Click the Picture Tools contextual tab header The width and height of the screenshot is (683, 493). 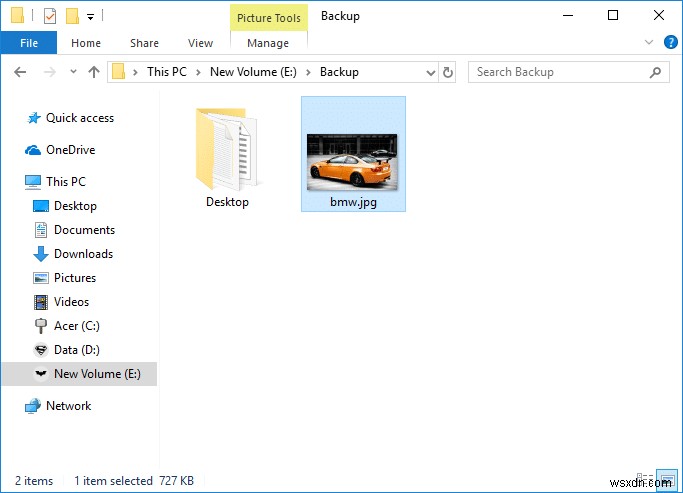[x=269, y=18]
